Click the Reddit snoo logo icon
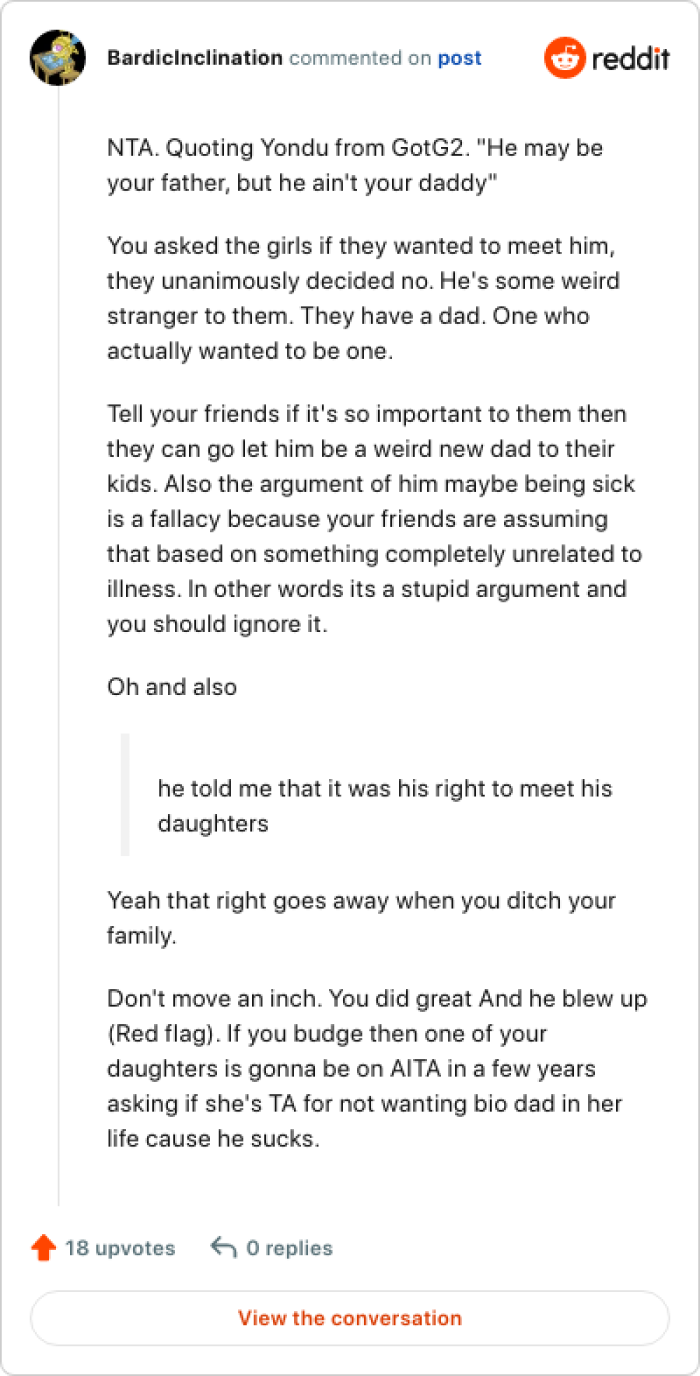The height and width of the screenshot is (1376, 700). 564,58
